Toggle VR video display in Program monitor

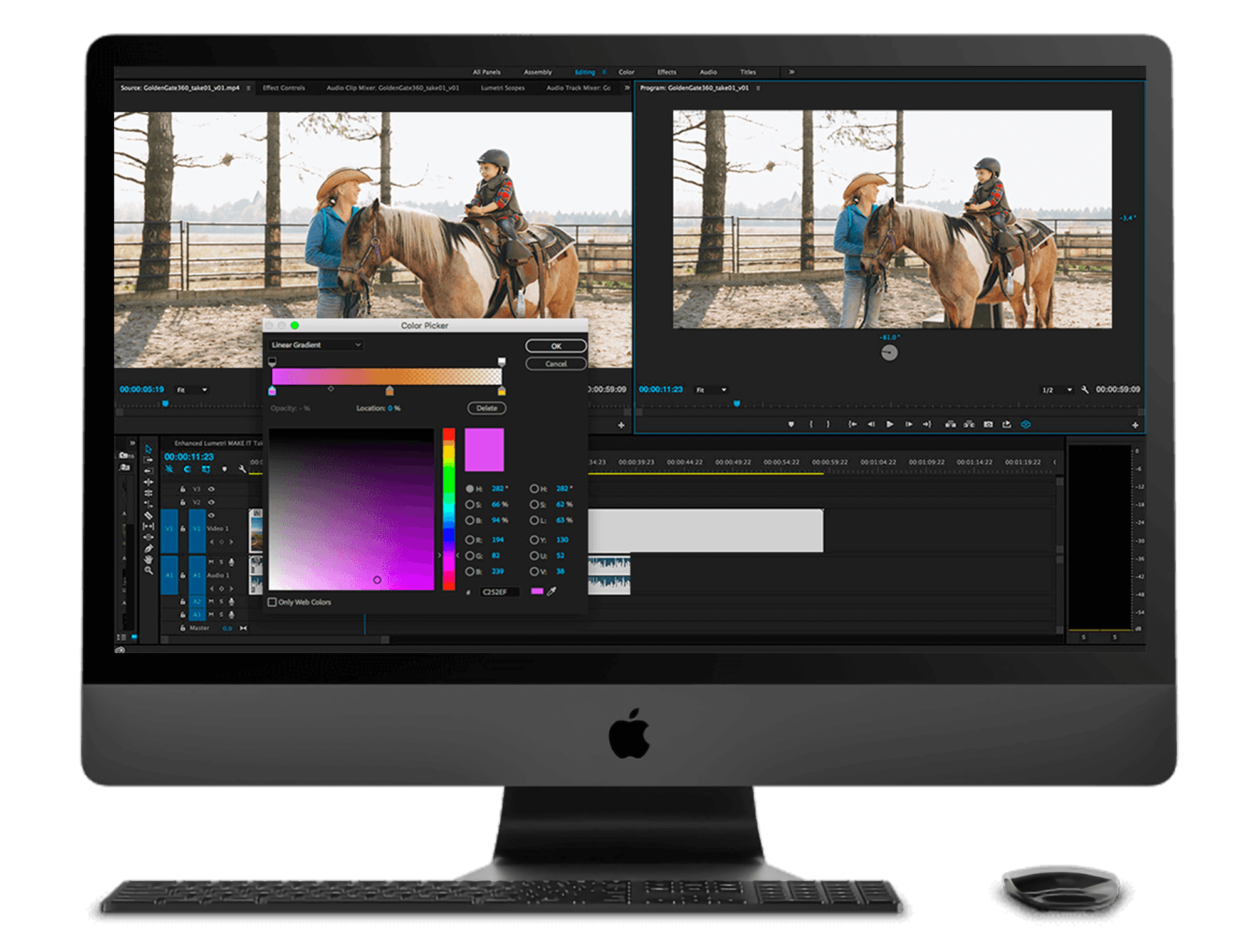pyautogui.click(x=1025, y=424)
